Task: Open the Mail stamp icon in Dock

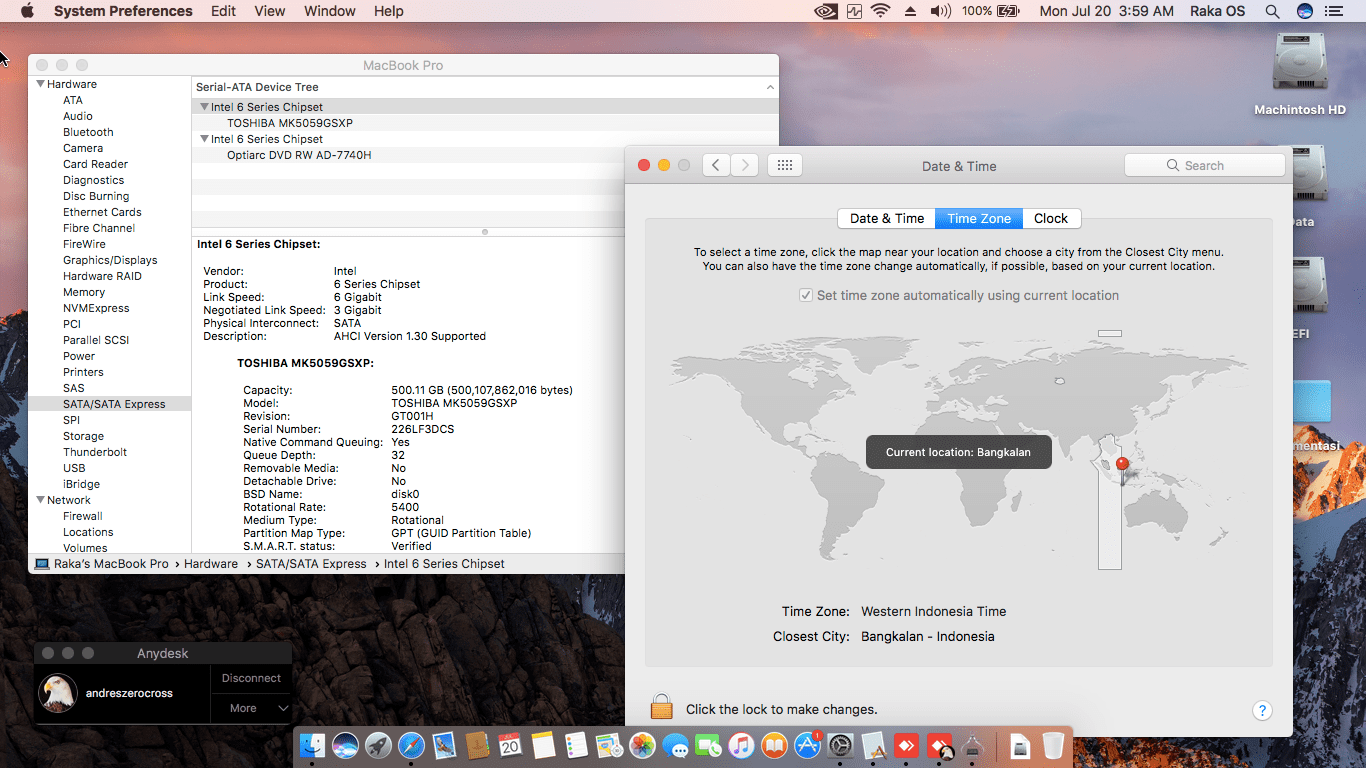Action: [x=444, y=745]
